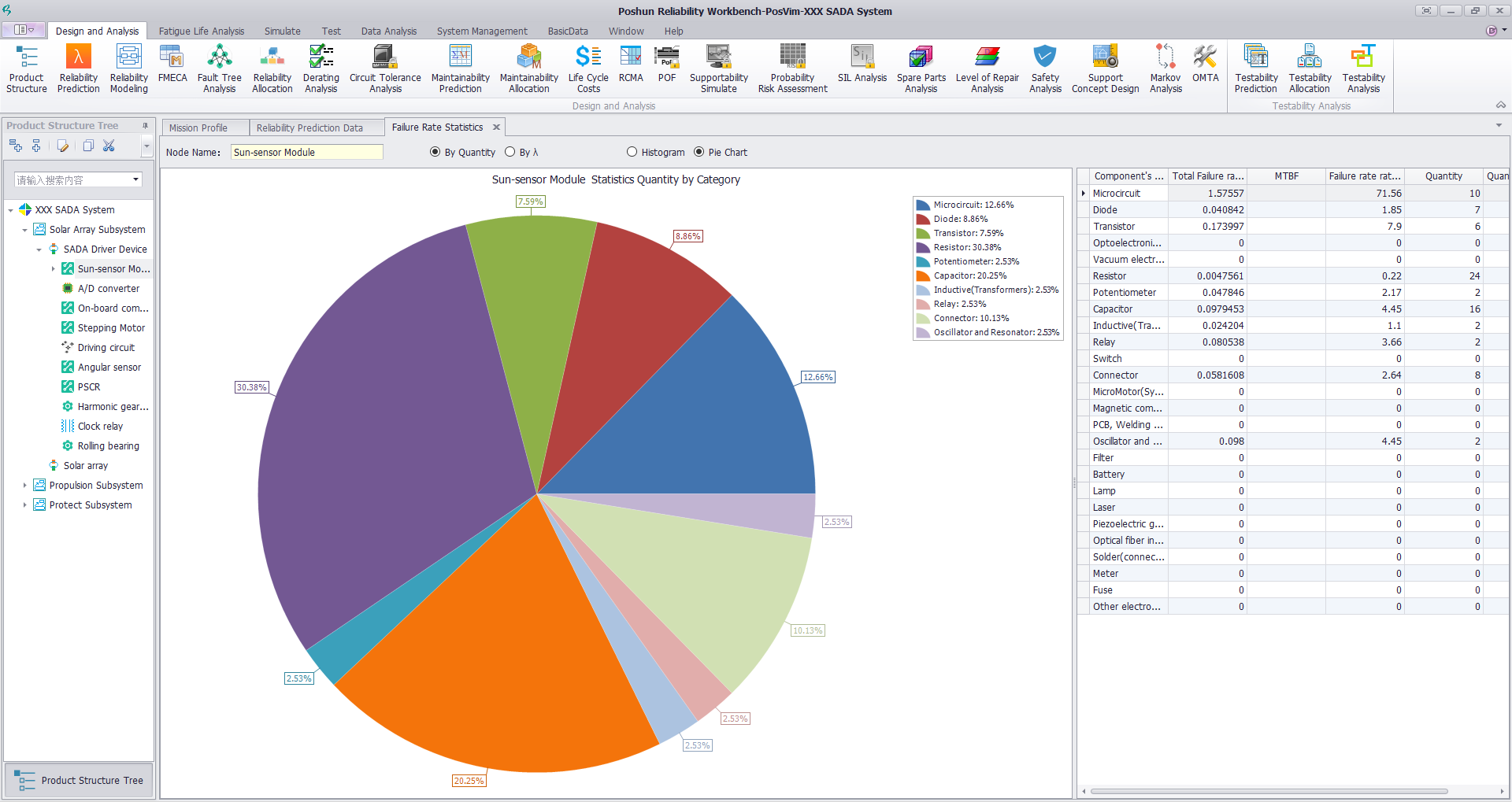
Task: Open the Safety Analysis shield icon
Action: (x=1045, y=68)
